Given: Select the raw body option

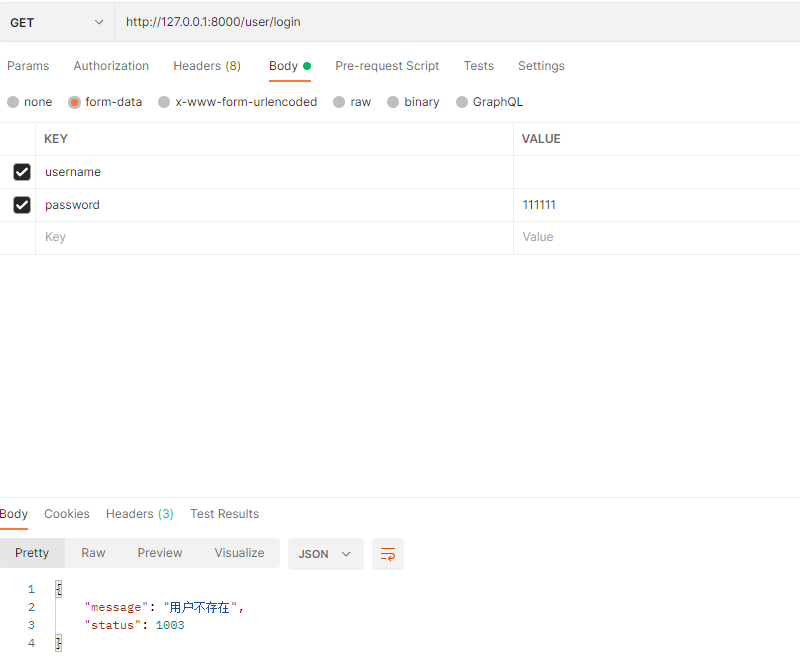Looking at the screenshot, I should pyautogui.click(x=339, y=102).
